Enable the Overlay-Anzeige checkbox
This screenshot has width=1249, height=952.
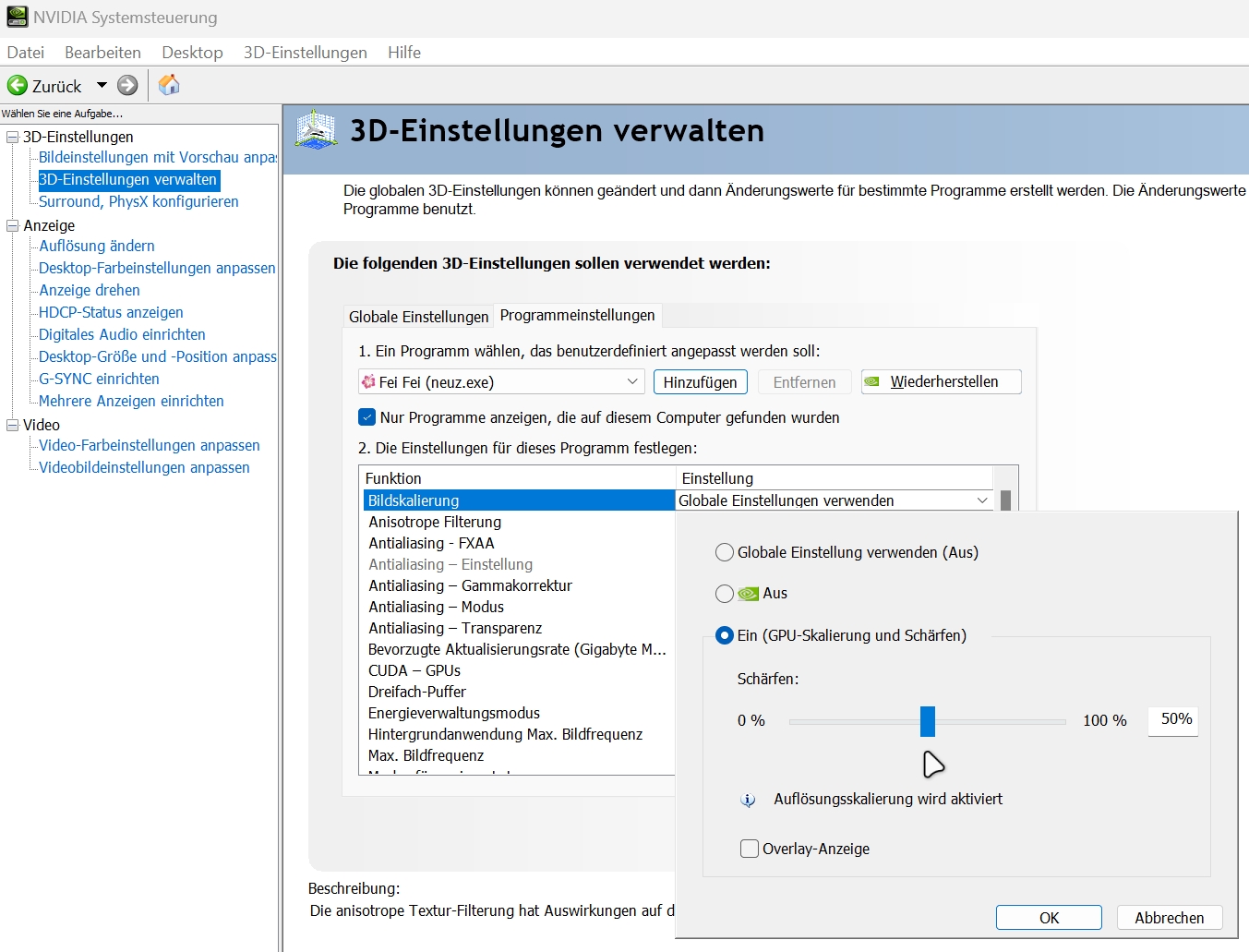tap(750, 849)
